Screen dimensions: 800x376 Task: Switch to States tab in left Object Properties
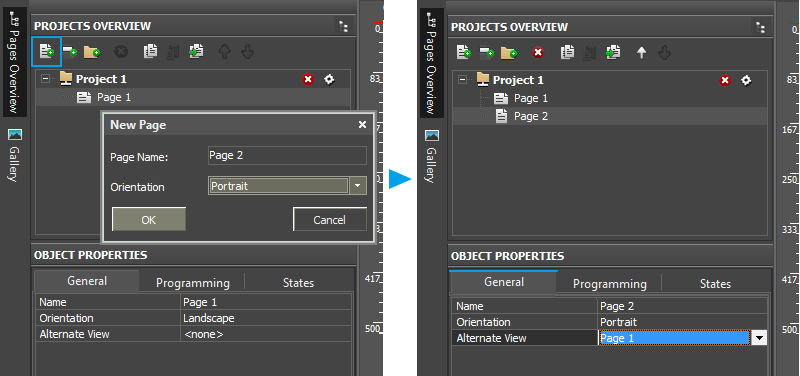point(298,283)
